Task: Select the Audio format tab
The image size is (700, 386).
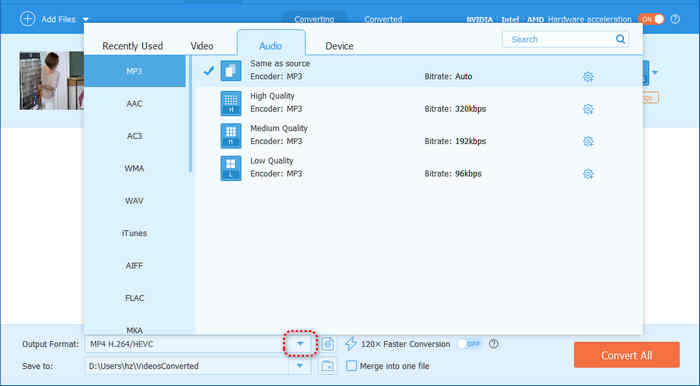Action: 271,44
